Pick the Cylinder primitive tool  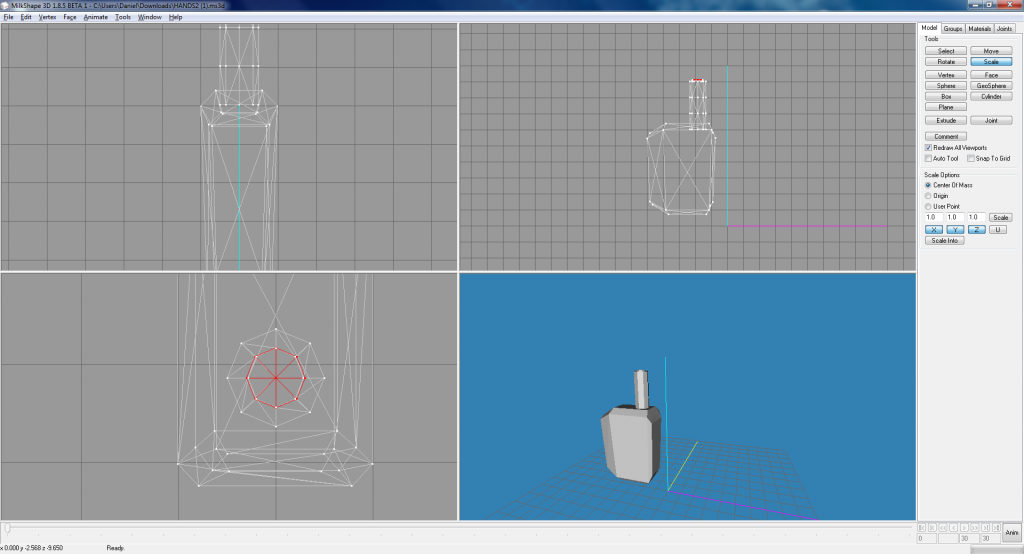tap(991, 97)
